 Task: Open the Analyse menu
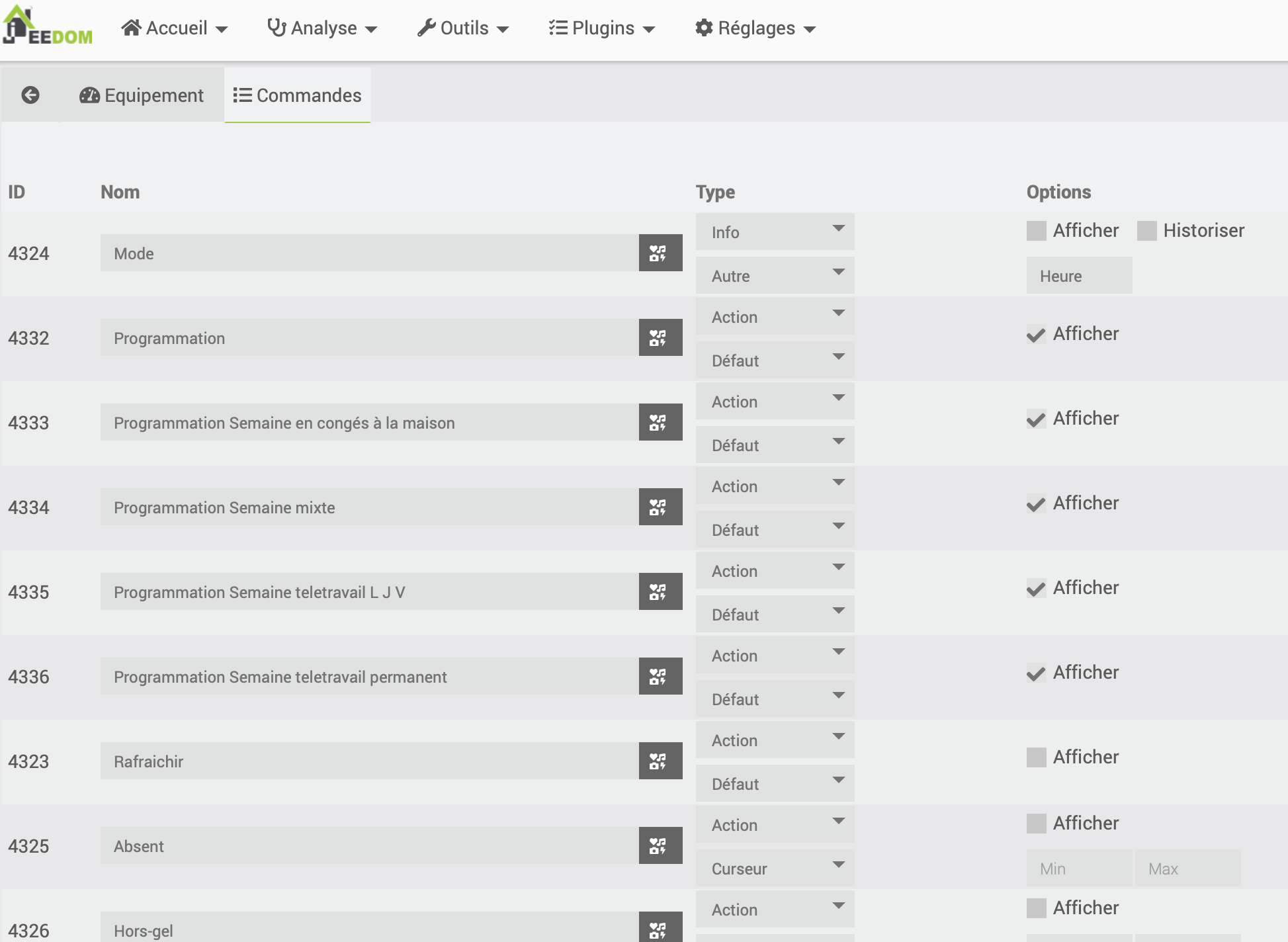coord(322,28)
